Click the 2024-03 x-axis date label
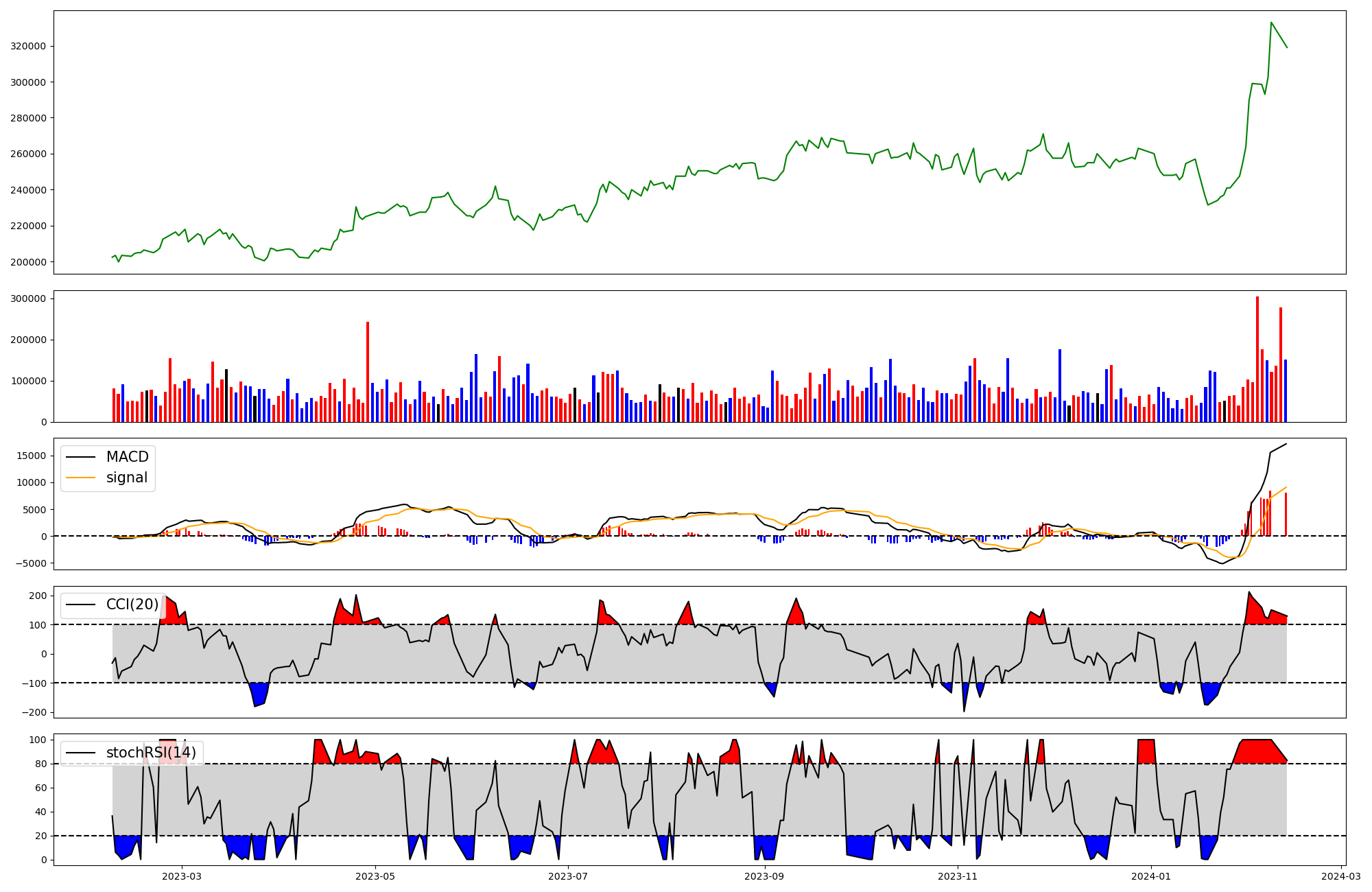The width and height of the screenshot is (1372, 892). click(x=1341, y=876)
